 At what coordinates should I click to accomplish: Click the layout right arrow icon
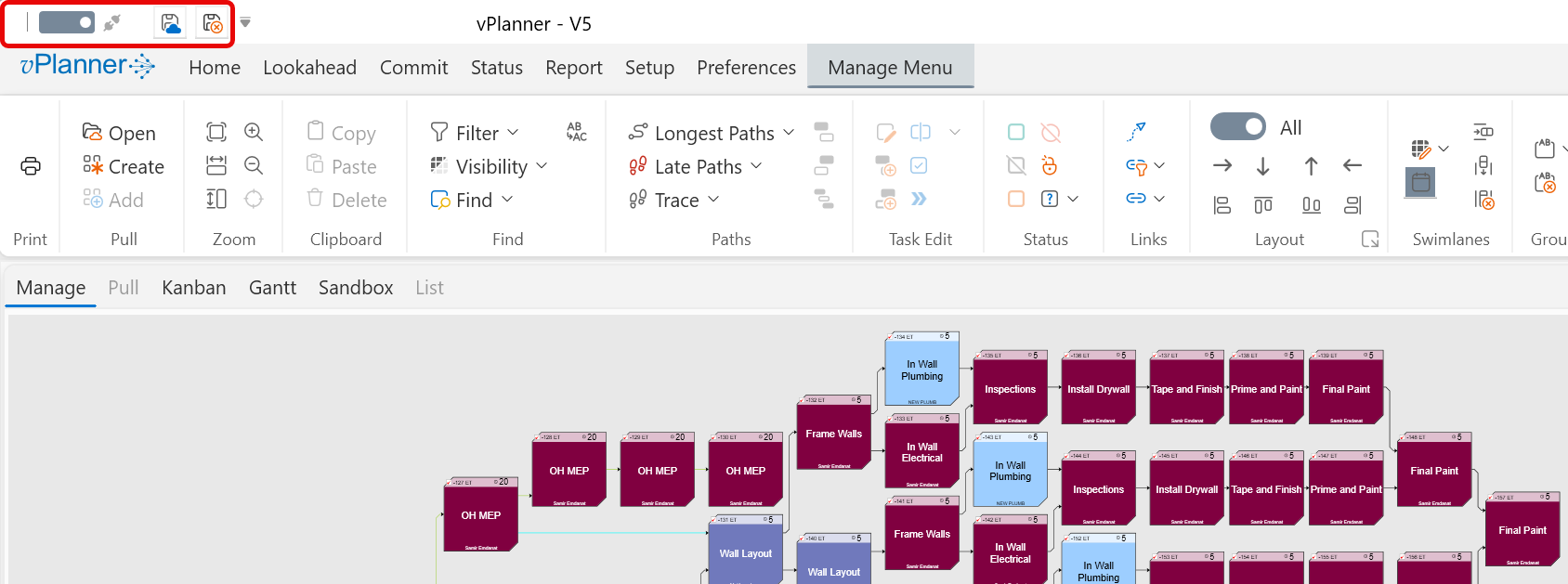(x=1222, y=166)
